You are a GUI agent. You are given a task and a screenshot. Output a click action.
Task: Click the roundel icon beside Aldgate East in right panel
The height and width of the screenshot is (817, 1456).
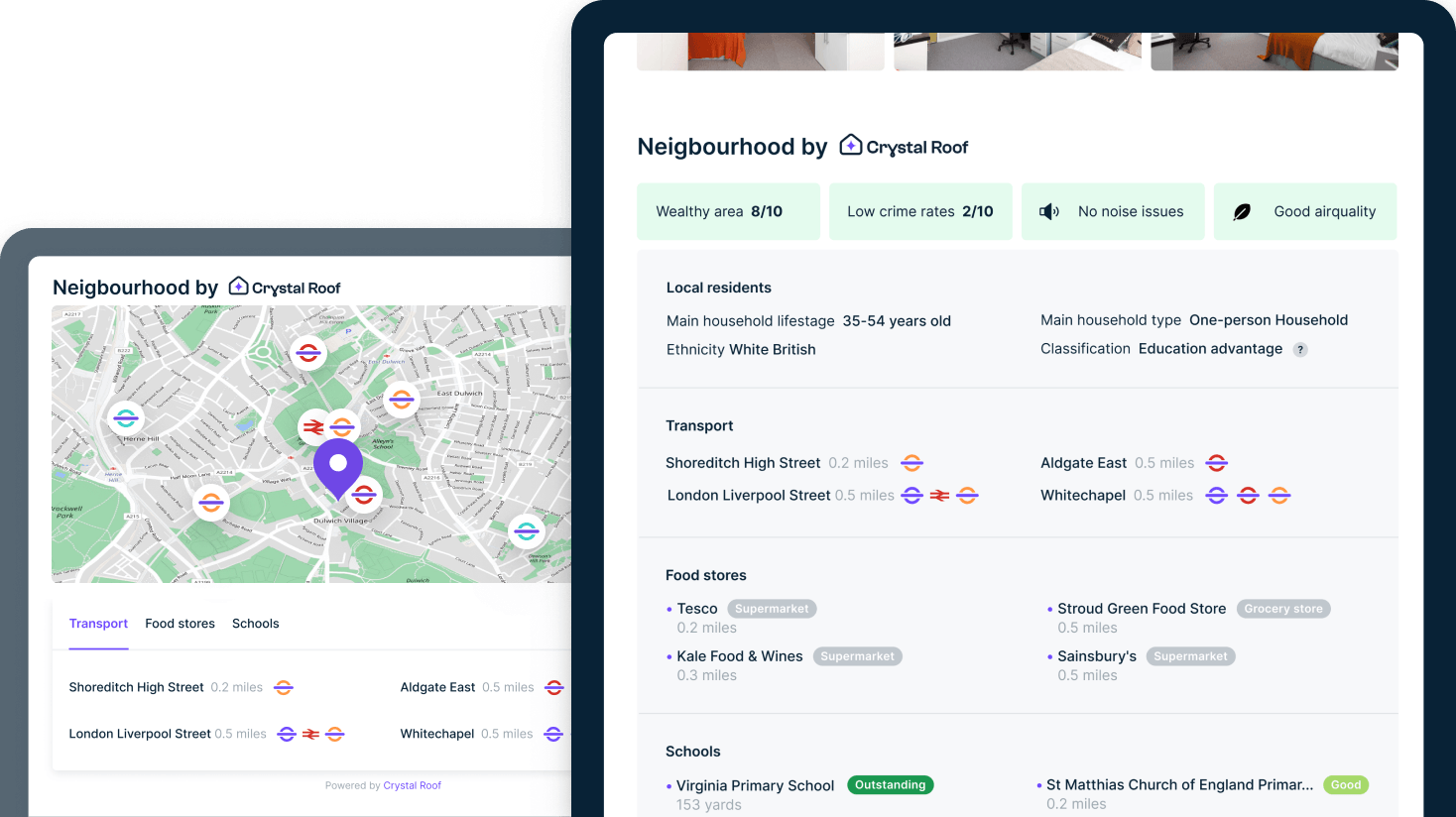pyautogui.click(x=1216, y=463)
